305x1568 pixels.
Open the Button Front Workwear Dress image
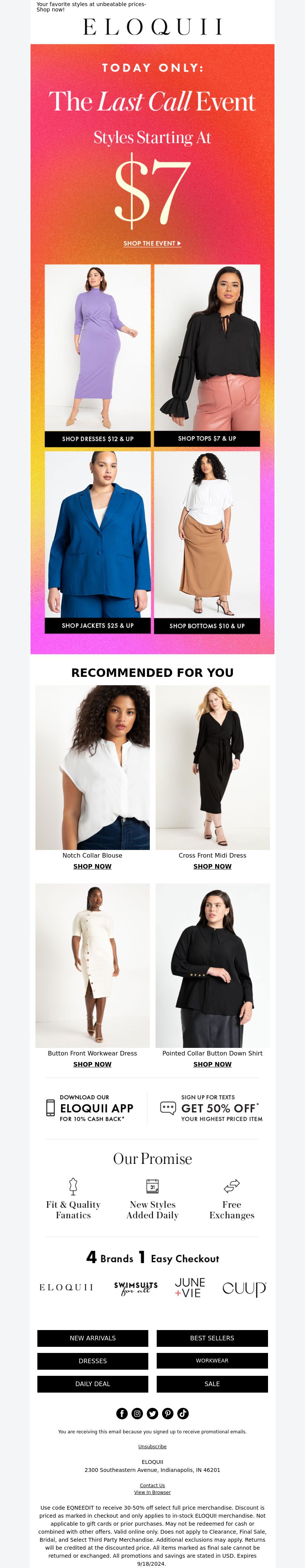click(x=93, y=965)
